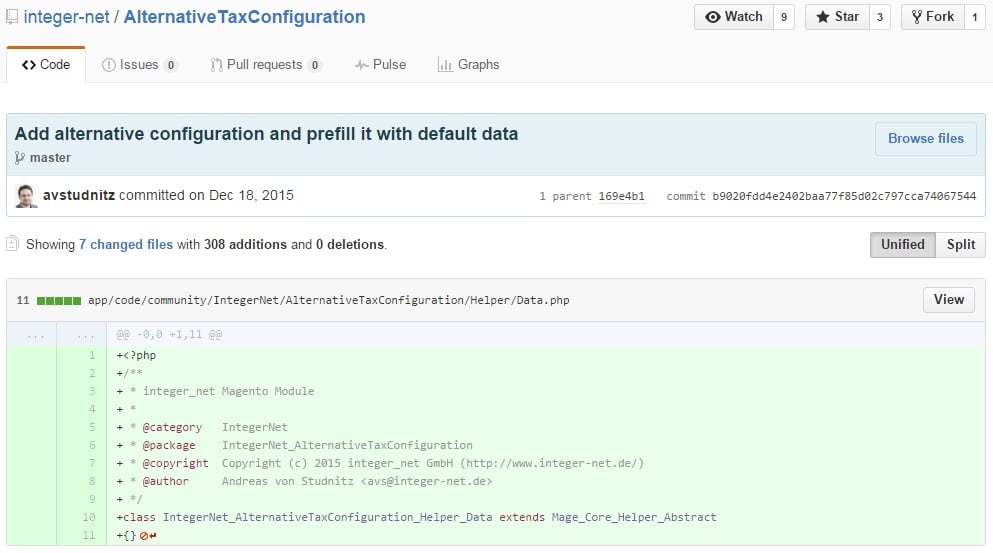Click the View file button
993x553 pixels.
pos(949,300)
